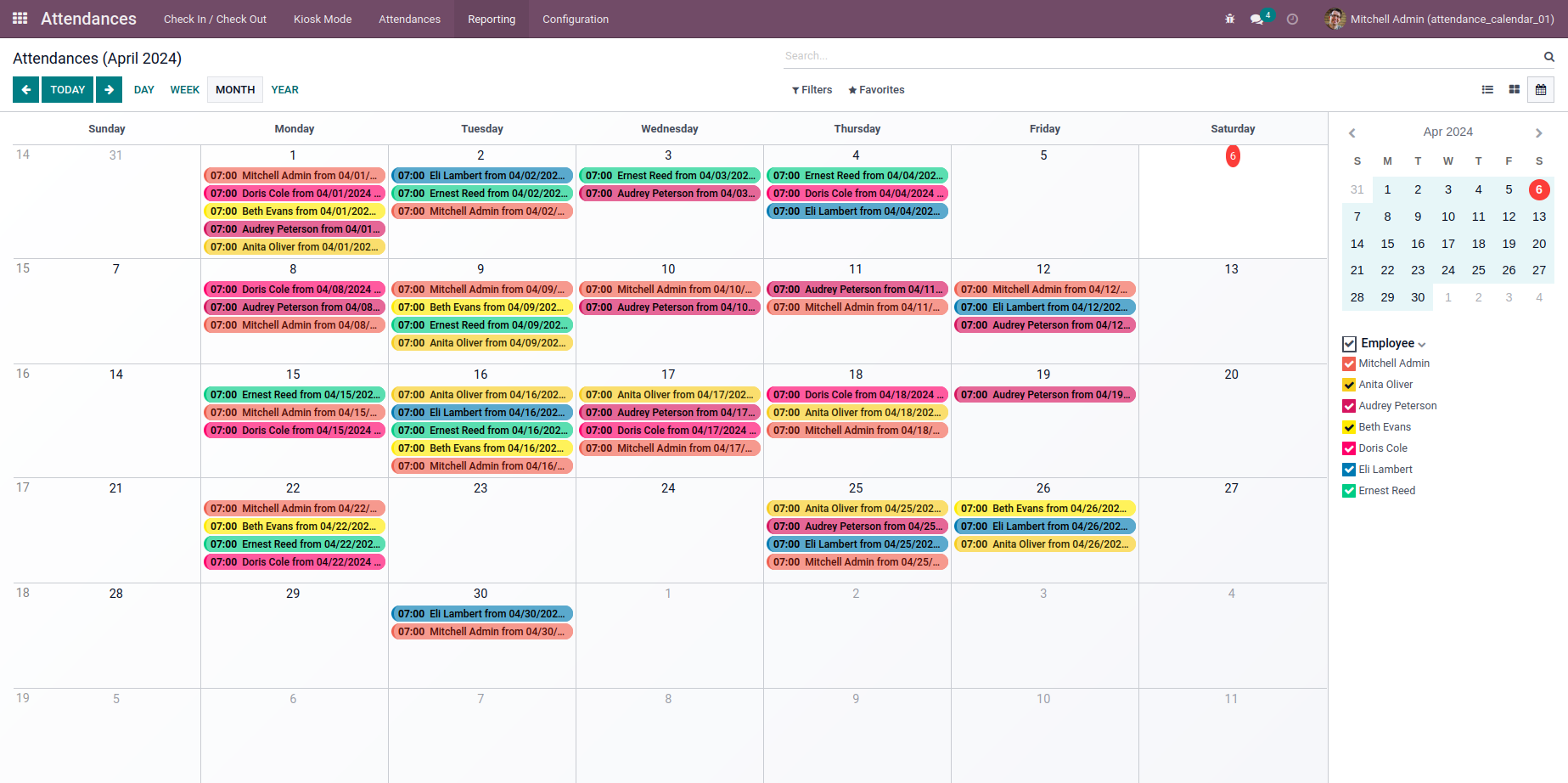
Task: Click week number 16 label
Action: (x=23, y=374)
